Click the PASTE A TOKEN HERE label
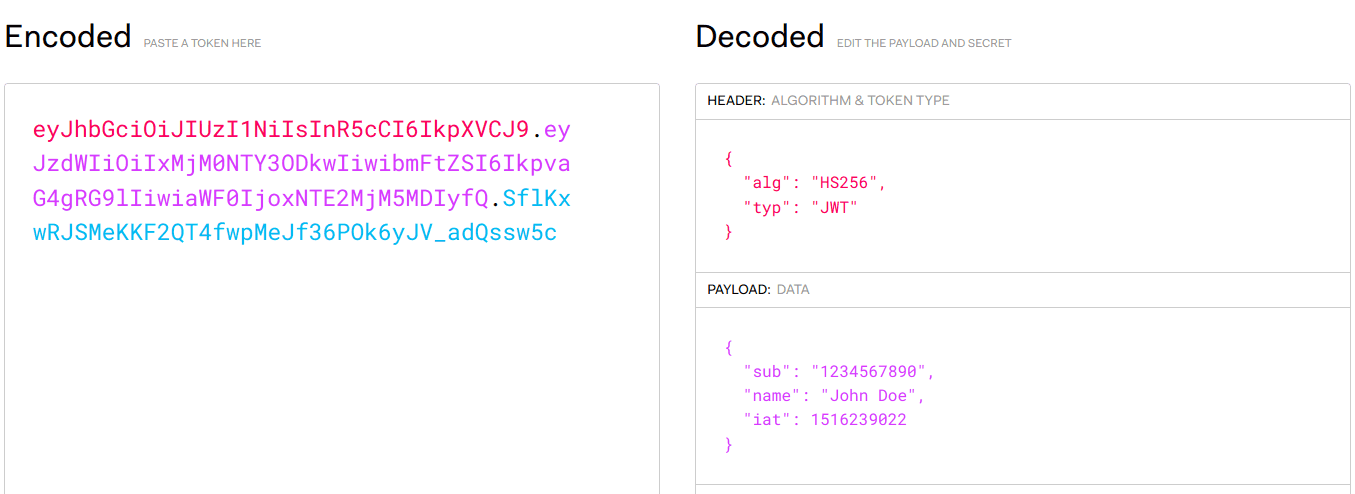 tap(202, 43)
